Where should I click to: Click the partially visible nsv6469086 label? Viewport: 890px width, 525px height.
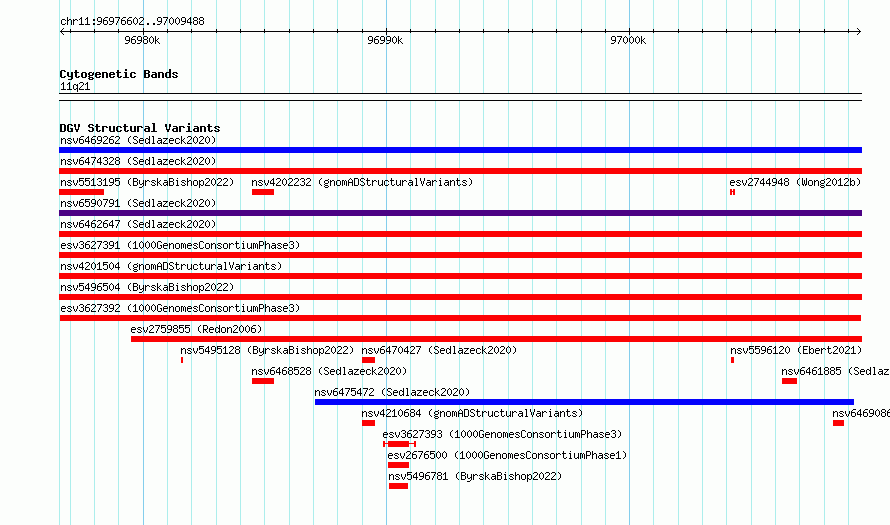(x=861, y=413)
